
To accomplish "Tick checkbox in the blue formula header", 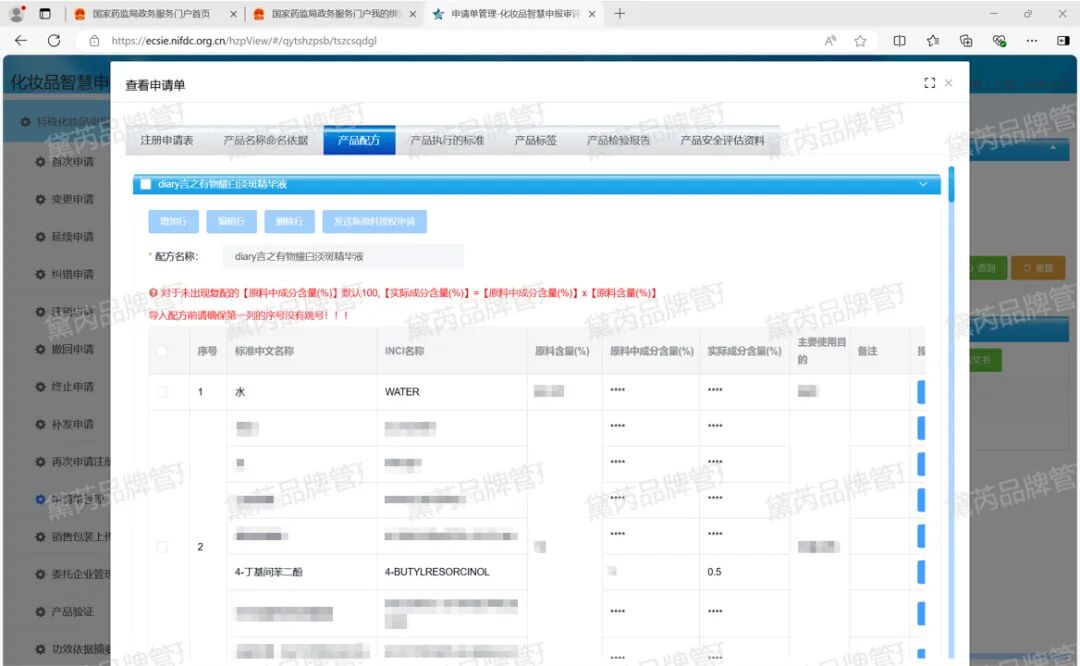I will (145, 184).
